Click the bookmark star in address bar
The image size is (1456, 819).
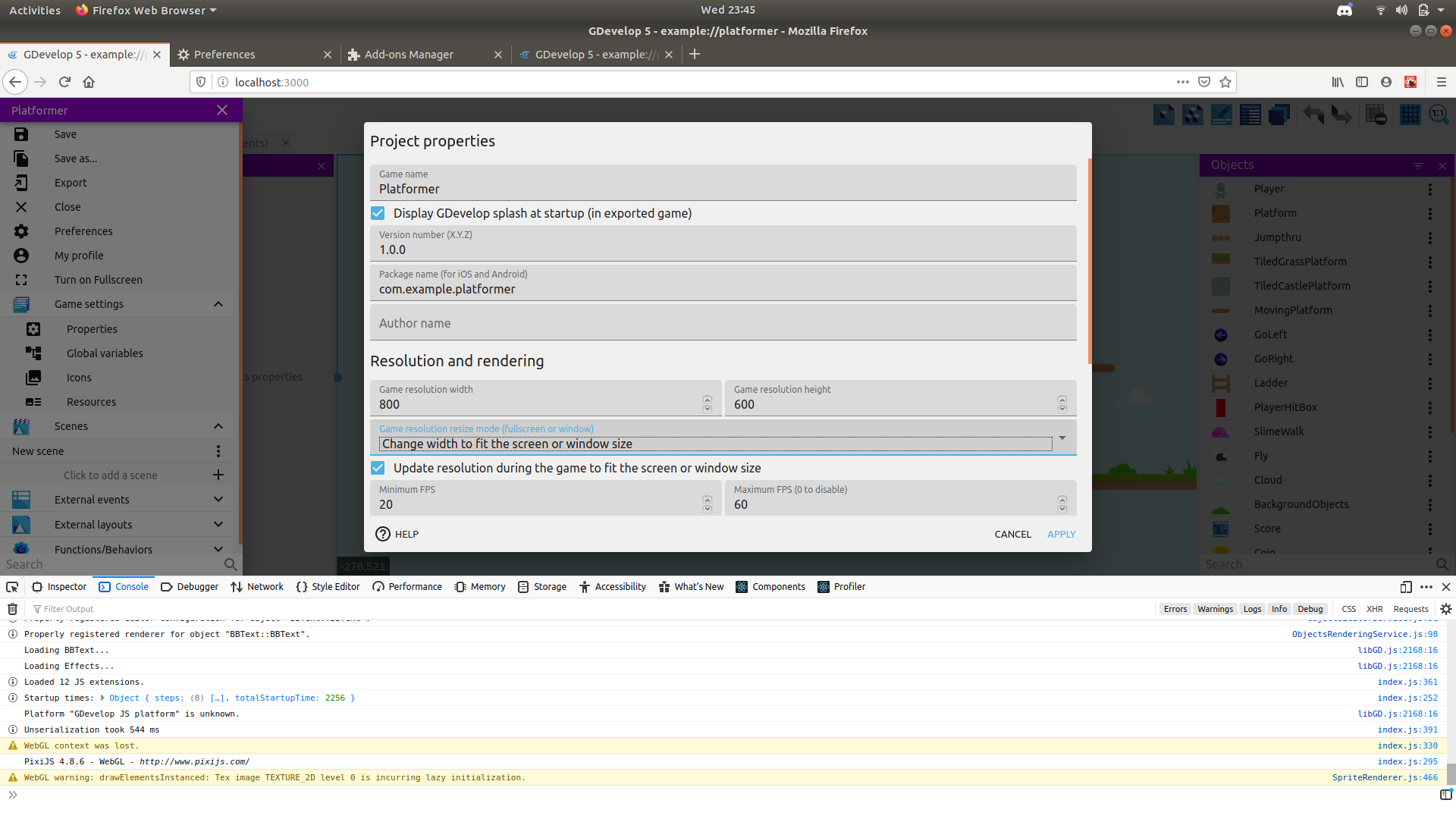pos(1225,82)
